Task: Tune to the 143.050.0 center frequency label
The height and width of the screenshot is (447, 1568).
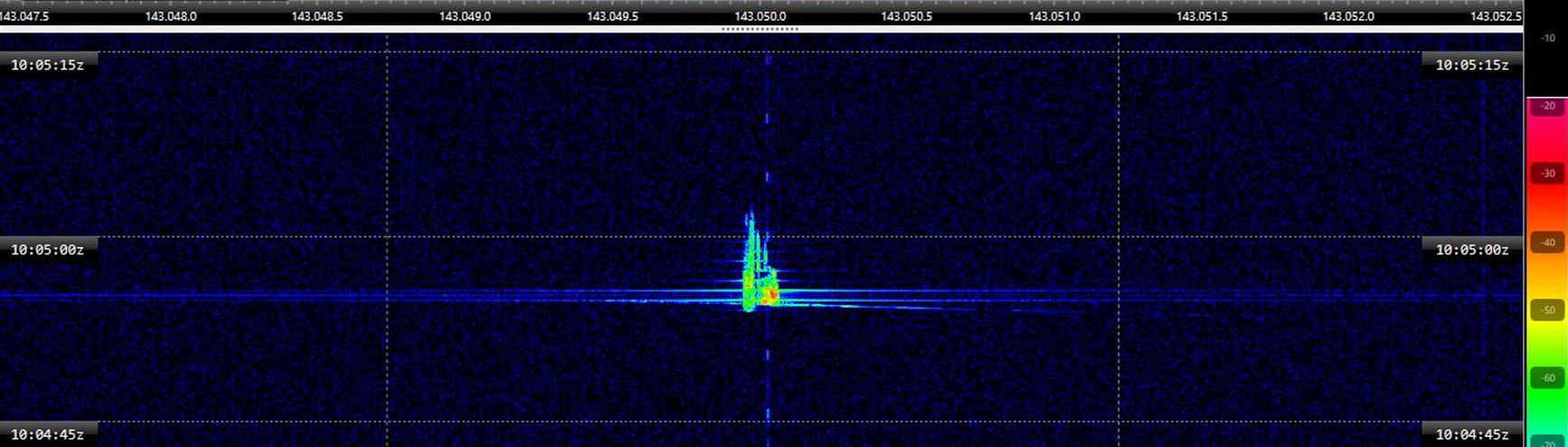Action: pos(760,16)
